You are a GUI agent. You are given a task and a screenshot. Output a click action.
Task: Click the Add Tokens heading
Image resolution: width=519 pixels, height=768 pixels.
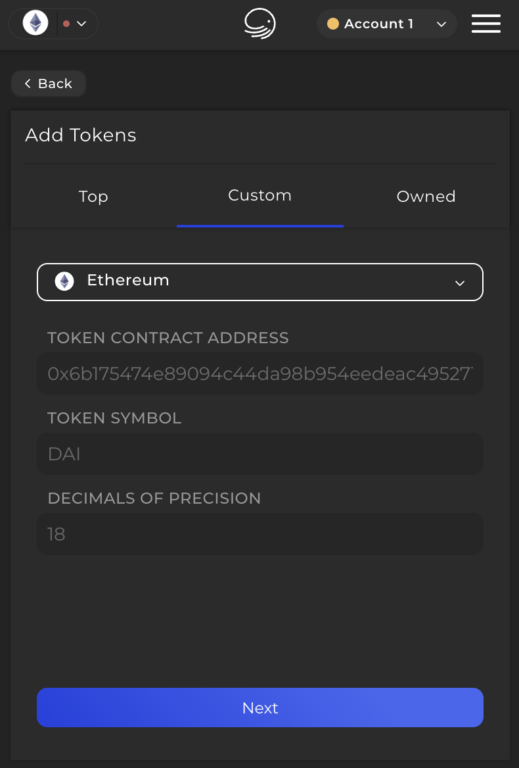click(81, 135)
